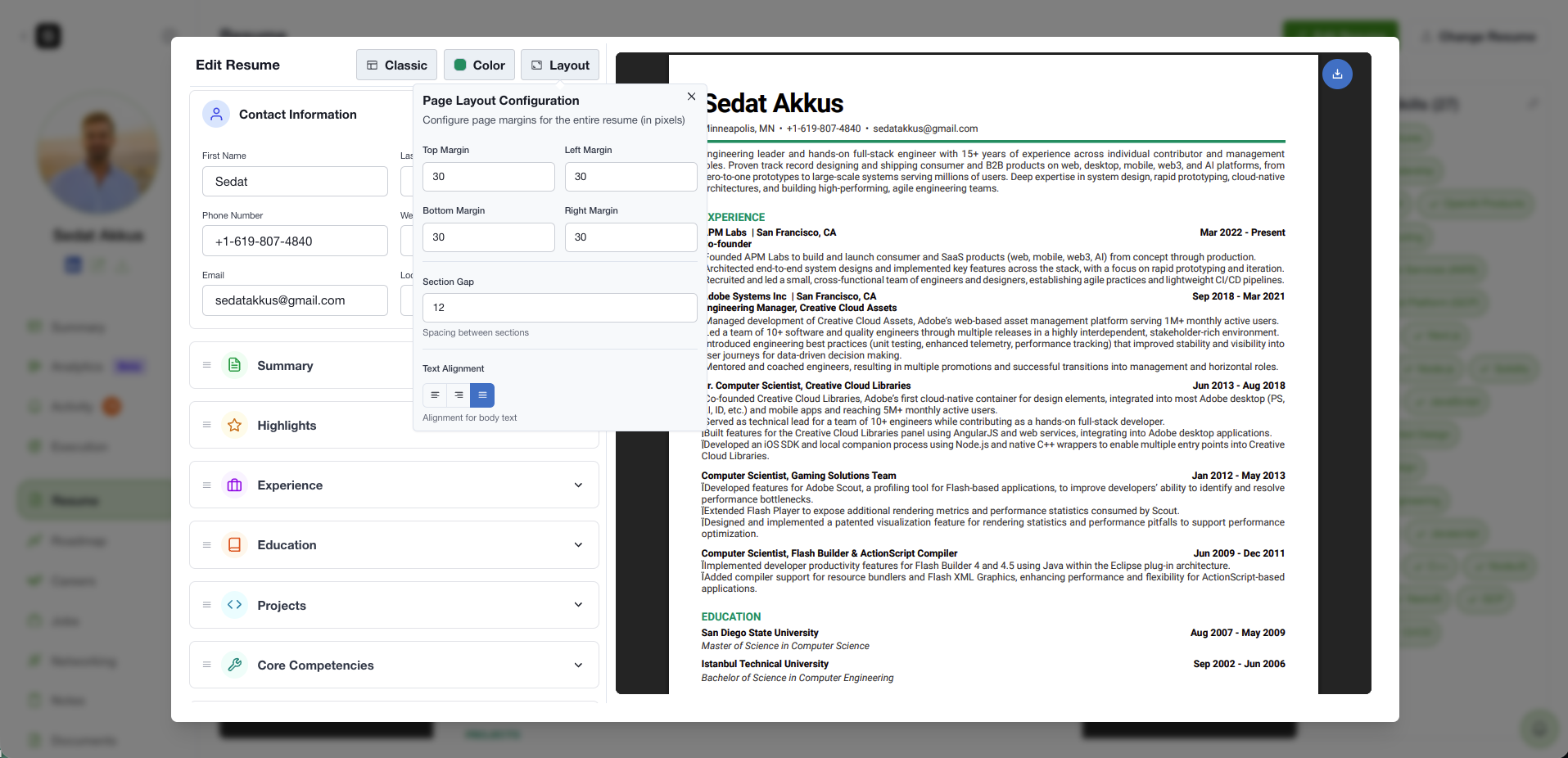Click the download resume icon button
The image size is (1568, 758).
[1337, 74]
